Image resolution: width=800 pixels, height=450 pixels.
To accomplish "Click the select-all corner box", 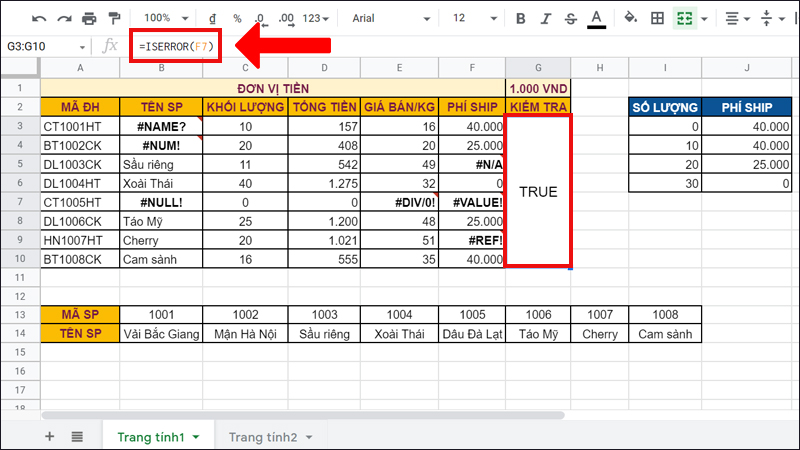I will click(x=20, y=67).
